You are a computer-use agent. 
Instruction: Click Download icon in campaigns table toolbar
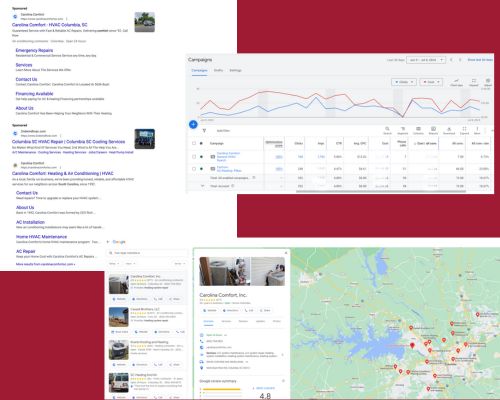pyautogui.click(x=449, y=130)
